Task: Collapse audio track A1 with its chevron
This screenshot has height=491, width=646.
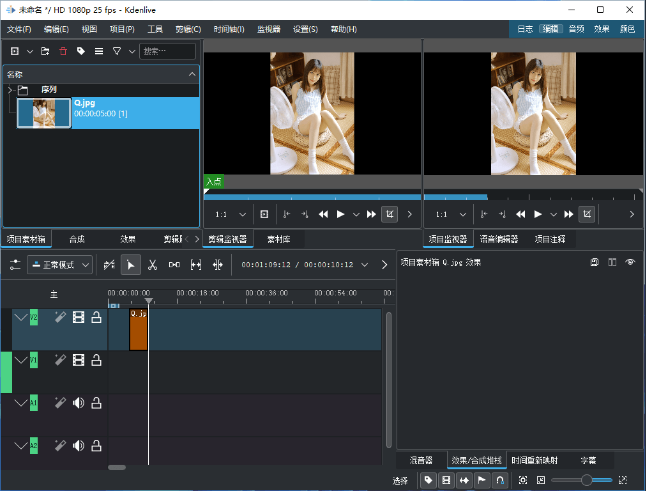Action: click(x=21, y=403)
